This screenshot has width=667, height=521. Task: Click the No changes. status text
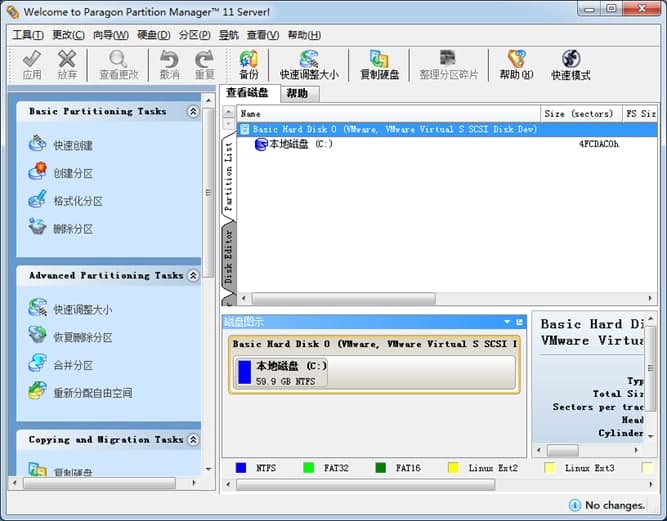click(x=615, y=505)
